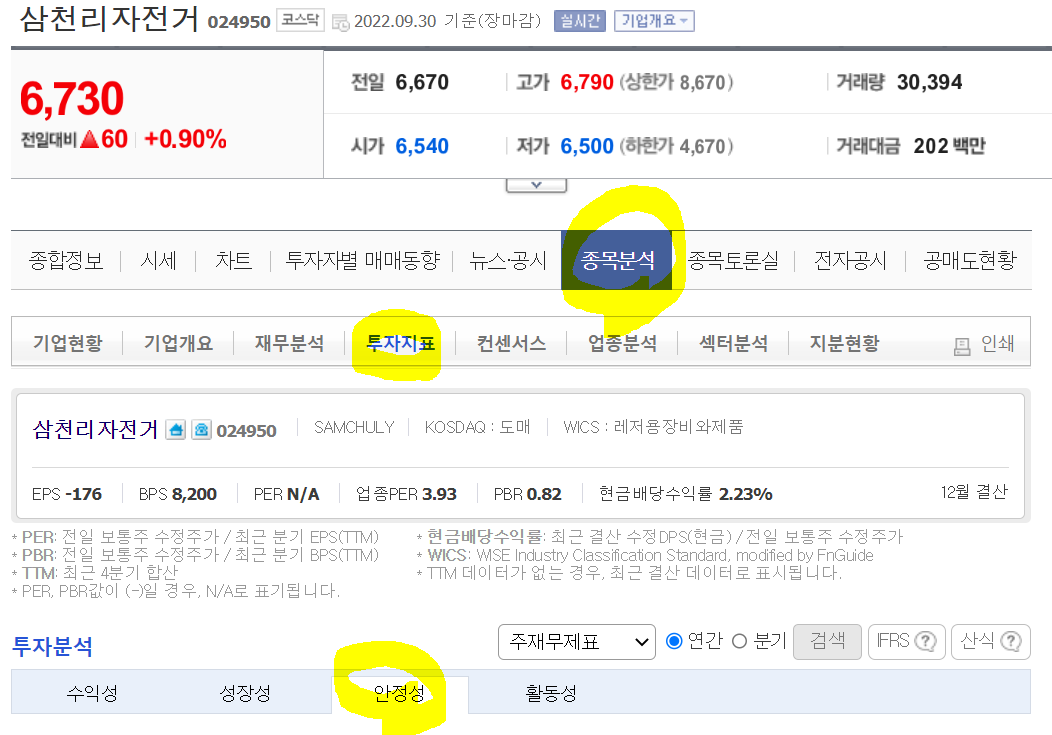Select the 분기 radio button
Screen dimensions: 1052x735
point(739,641)
